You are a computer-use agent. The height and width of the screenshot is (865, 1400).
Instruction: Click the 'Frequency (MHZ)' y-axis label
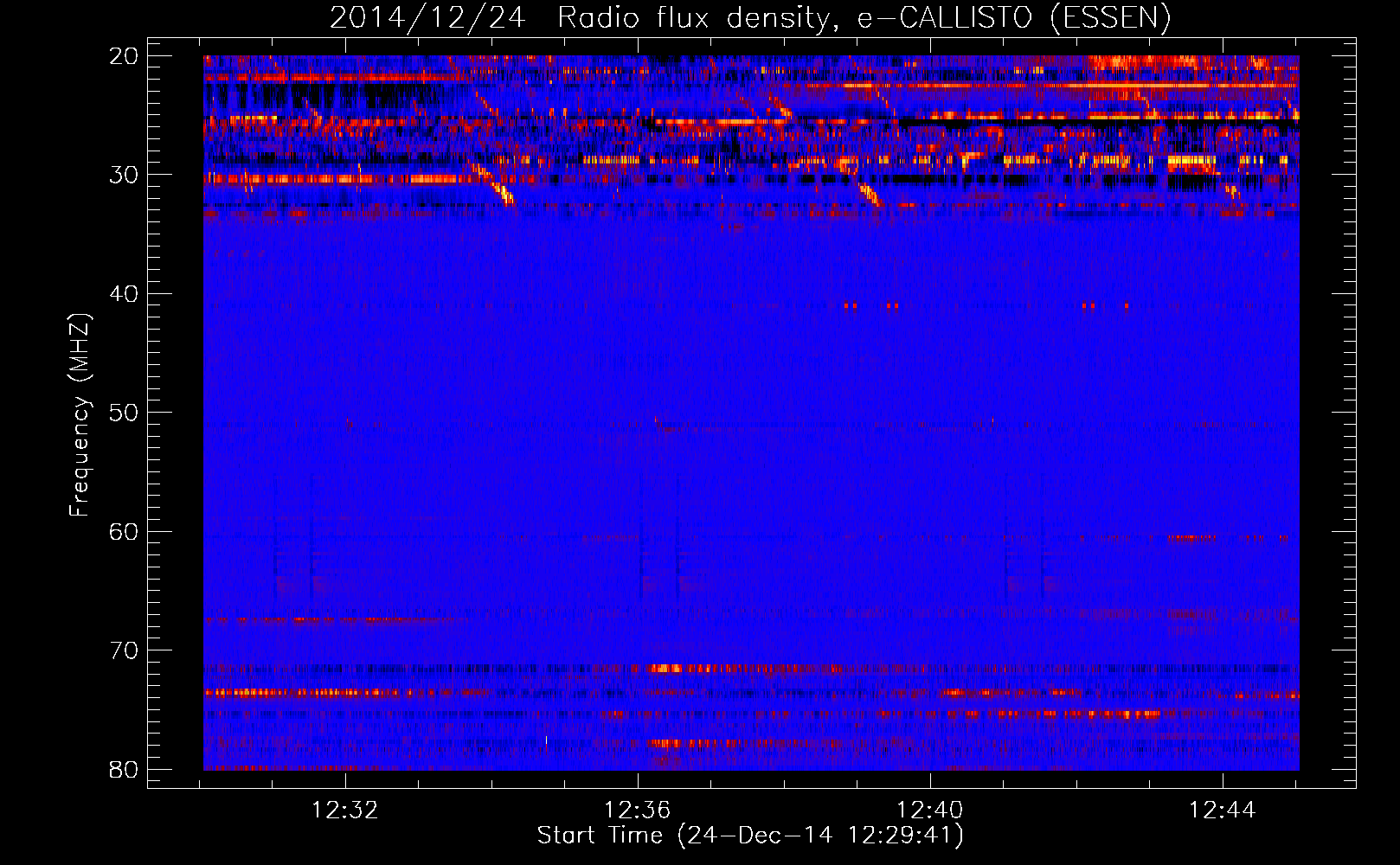click(79, 415)
